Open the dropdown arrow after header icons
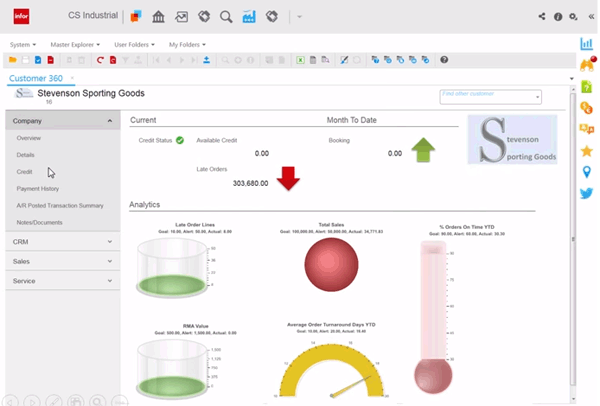 [299, 16]
